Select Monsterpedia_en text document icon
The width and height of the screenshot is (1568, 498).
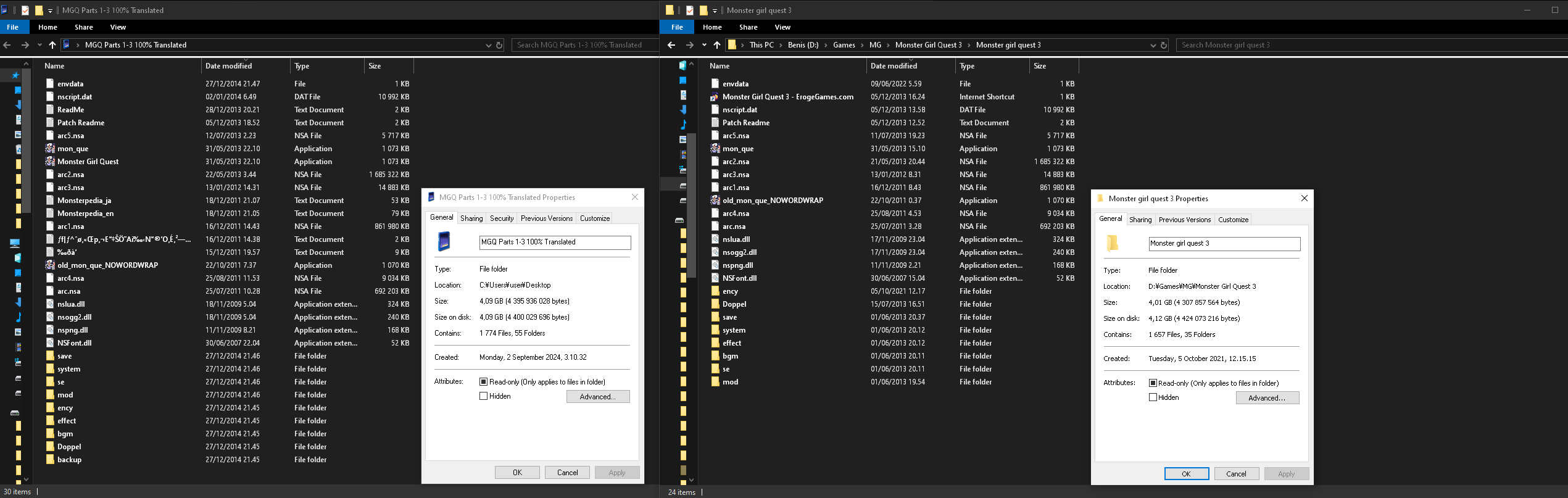50,214
